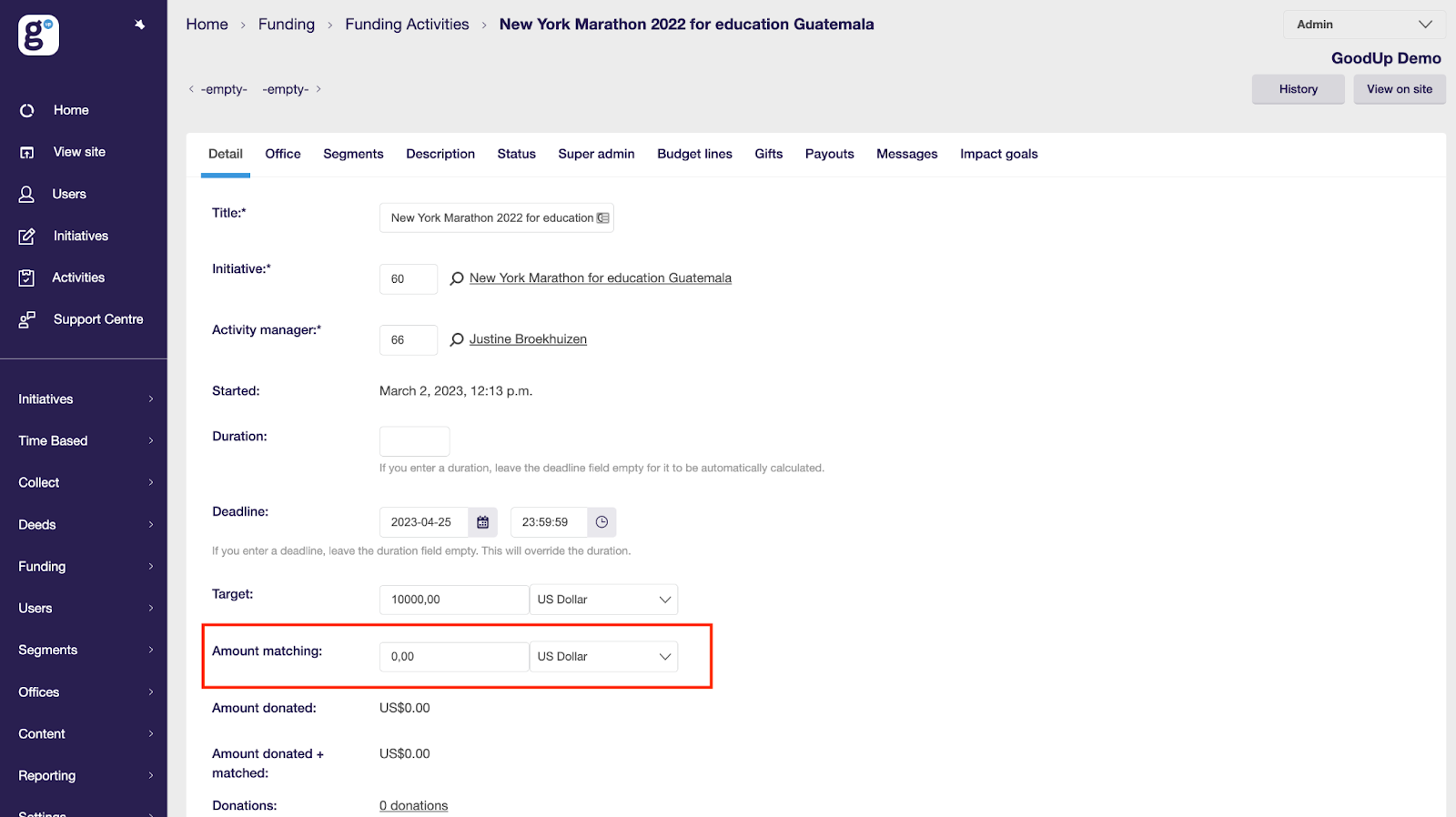Click the Initiative lookup magnifier icon
This screenshot has height=817, width=1456.
coord(457,278)
